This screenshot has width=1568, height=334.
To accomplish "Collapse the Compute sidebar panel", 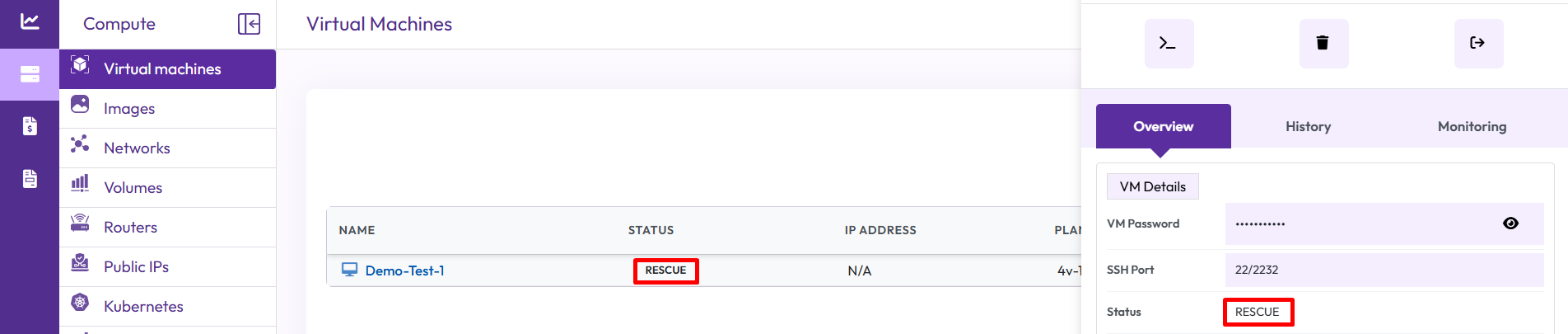I will coord(249,24).
